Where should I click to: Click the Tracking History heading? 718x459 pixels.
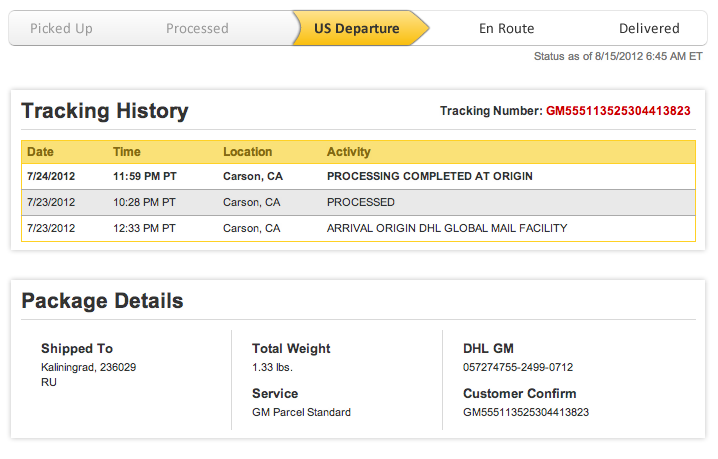point(104,111)
